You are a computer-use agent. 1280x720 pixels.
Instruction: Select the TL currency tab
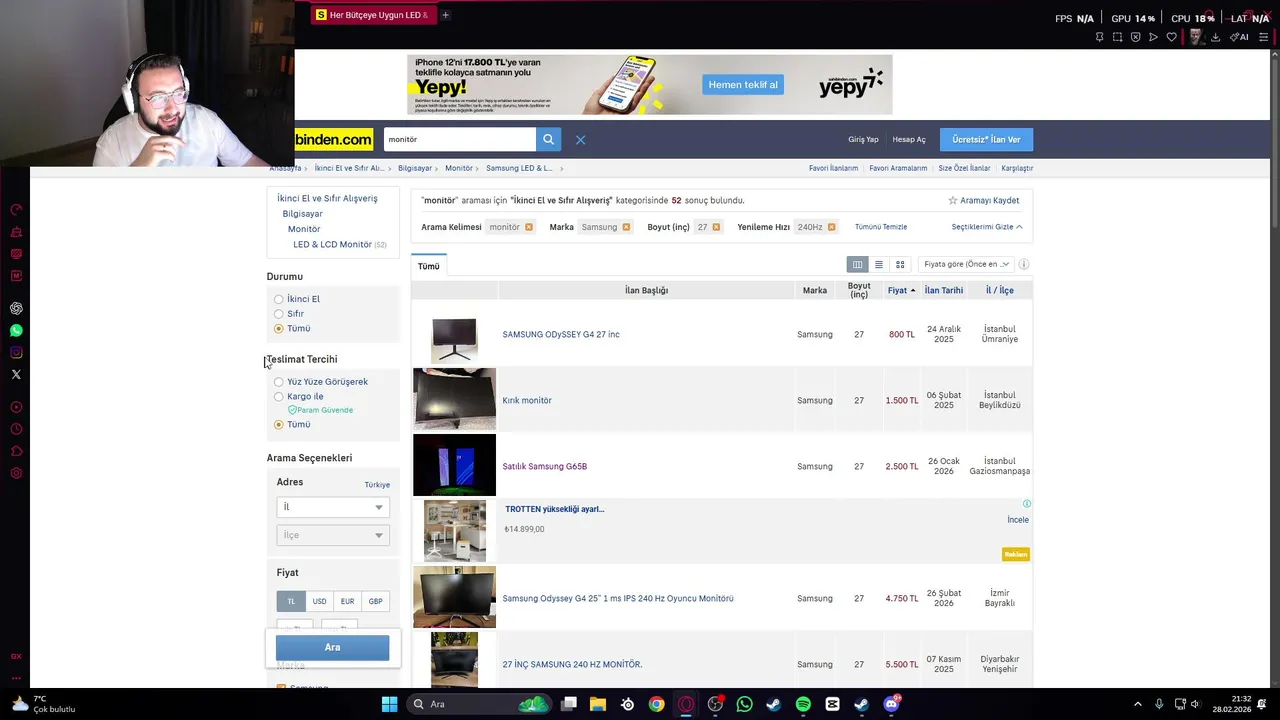tap(291, 601)
